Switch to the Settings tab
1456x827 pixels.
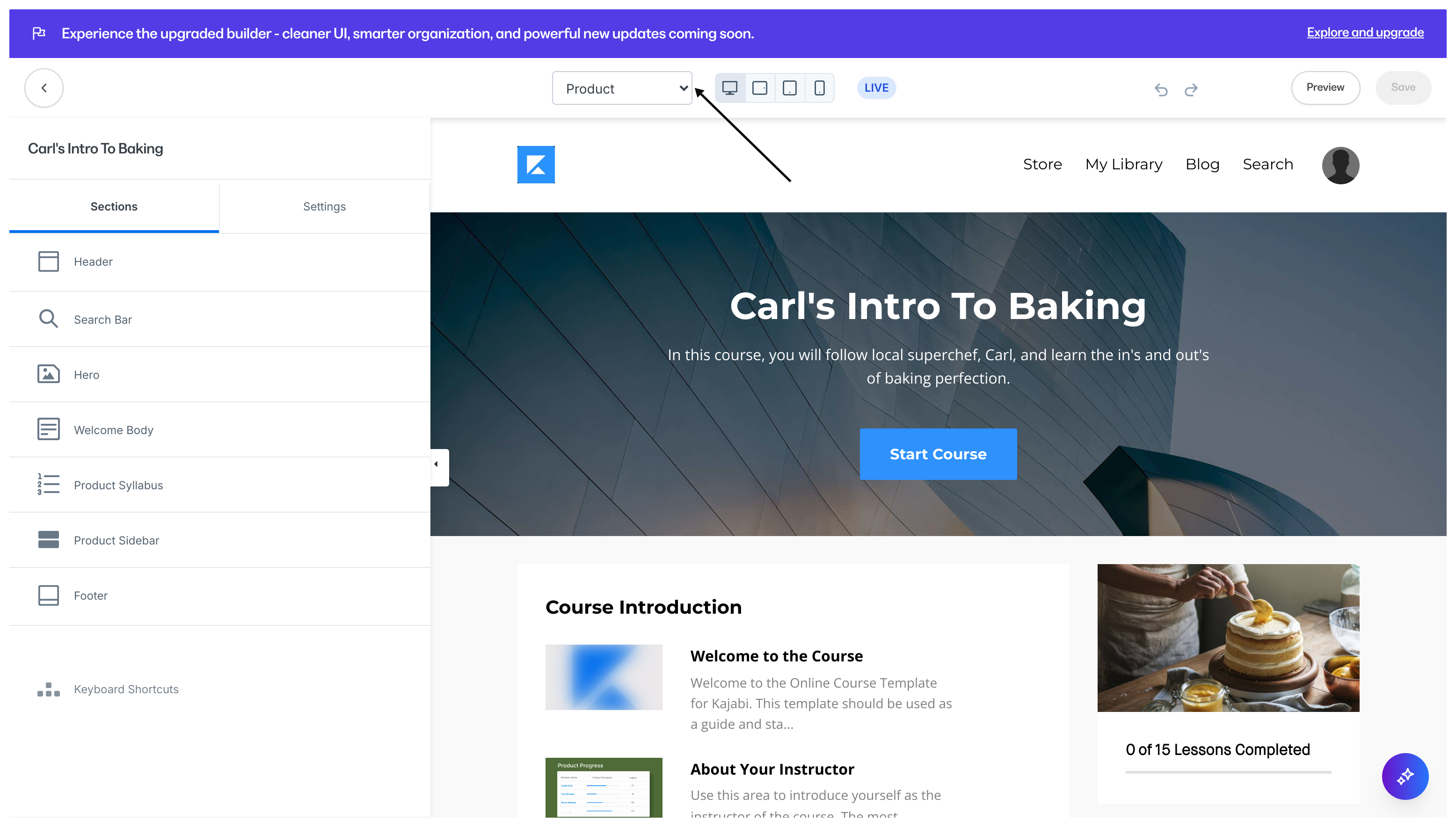(324, 206)
